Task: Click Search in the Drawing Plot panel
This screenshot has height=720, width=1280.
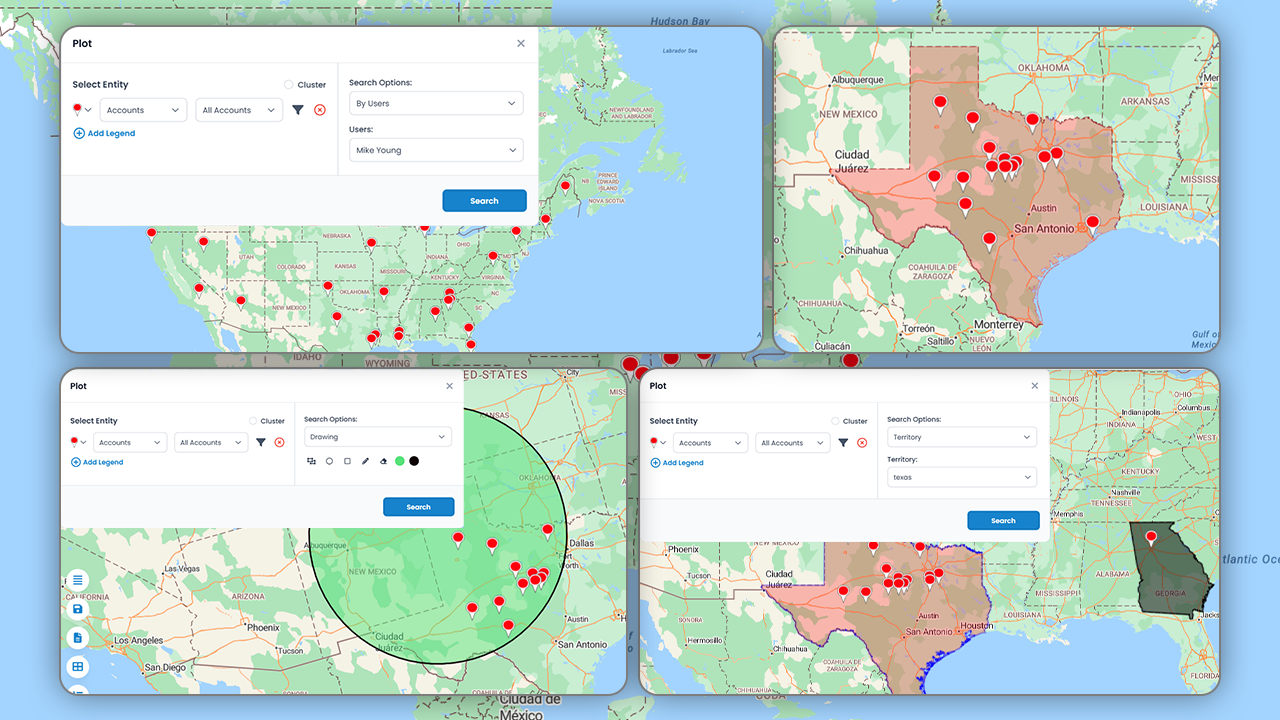Action: point(418,507)
